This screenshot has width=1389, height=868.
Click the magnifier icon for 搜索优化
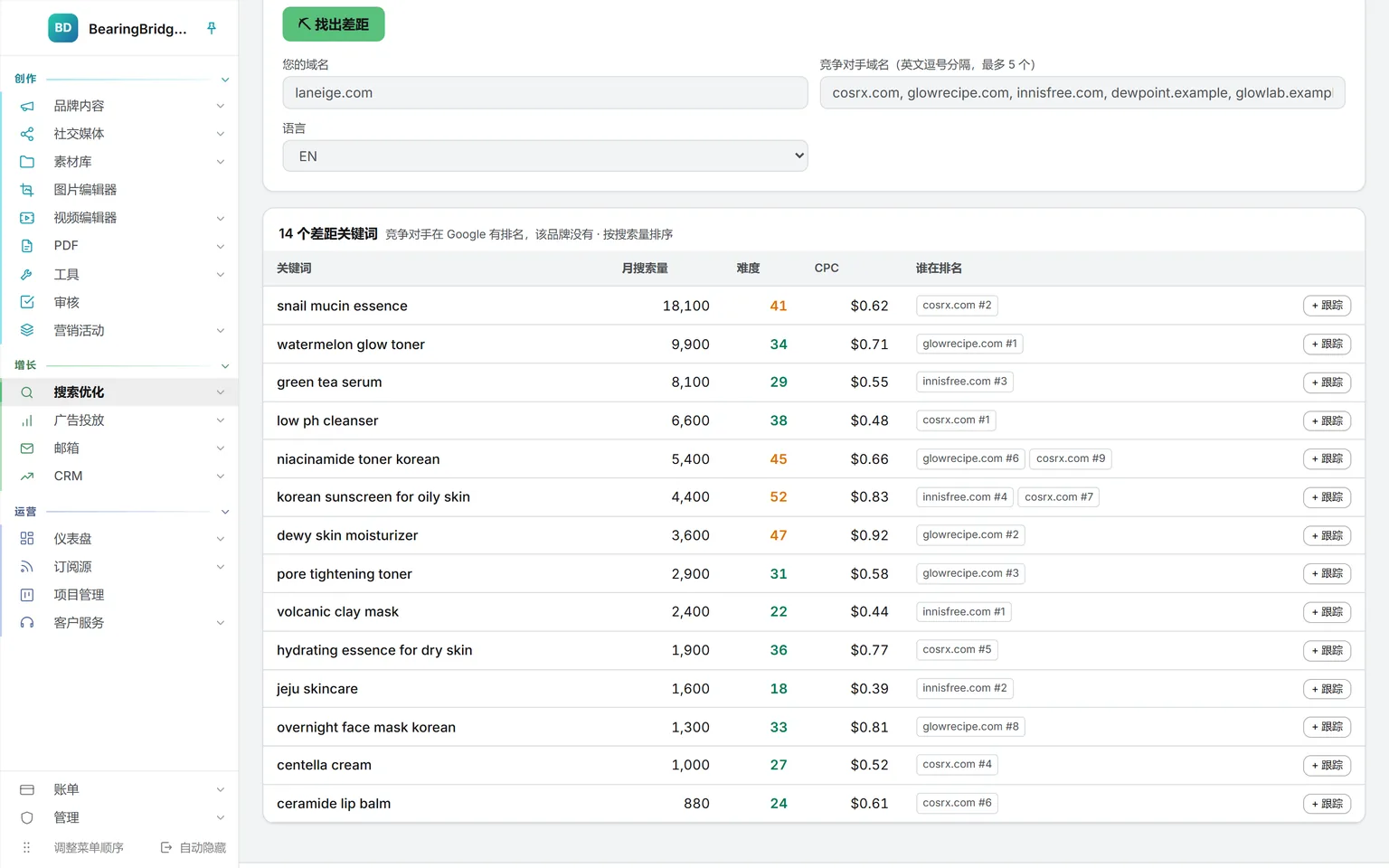click(x=27, y=392)
